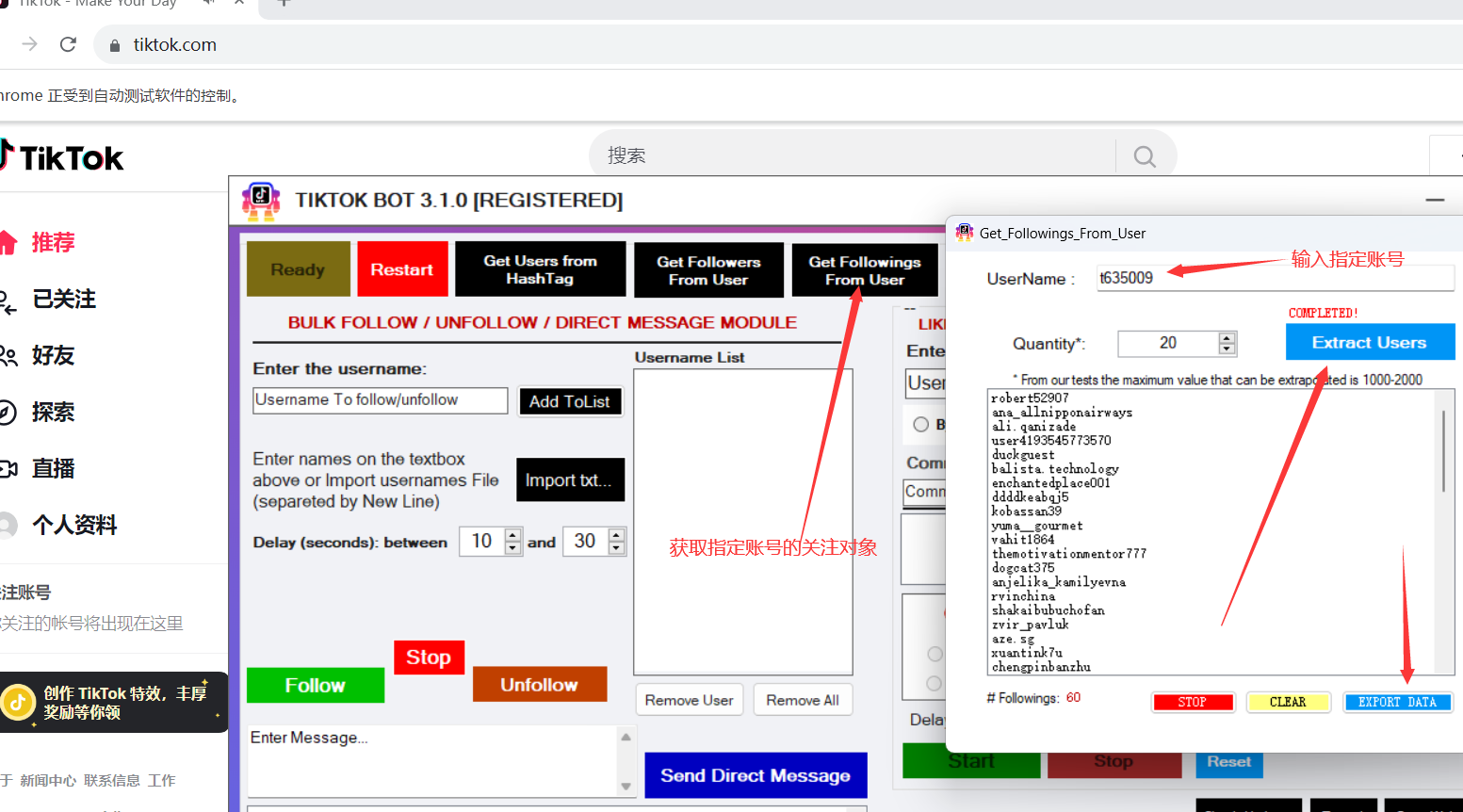
Task: Open the 直播 live sidebar item
Action: pyautogui.click(x=52, y=469)
